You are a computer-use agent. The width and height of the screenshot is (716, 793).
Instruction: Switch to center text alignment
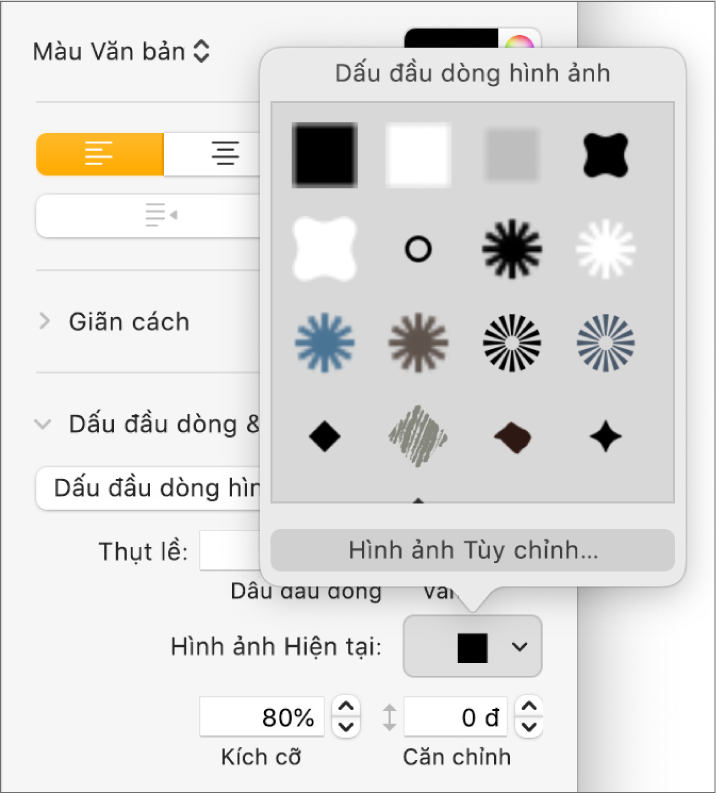(225, 155)
